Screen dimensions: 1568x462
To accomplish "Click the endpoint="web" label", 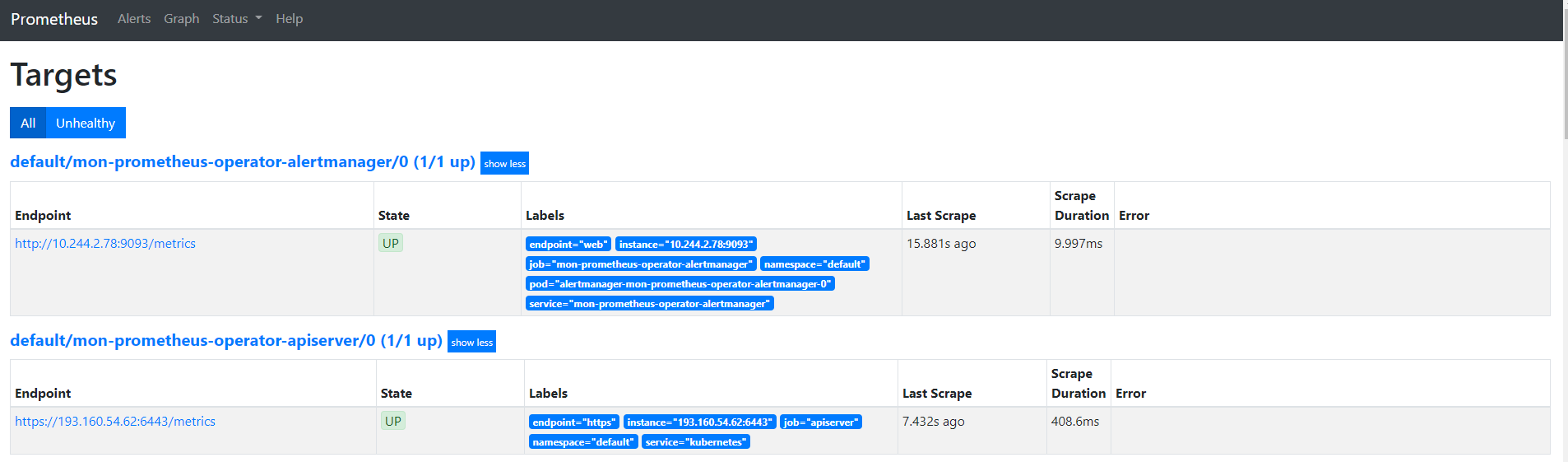I will (x=568, y=244).
